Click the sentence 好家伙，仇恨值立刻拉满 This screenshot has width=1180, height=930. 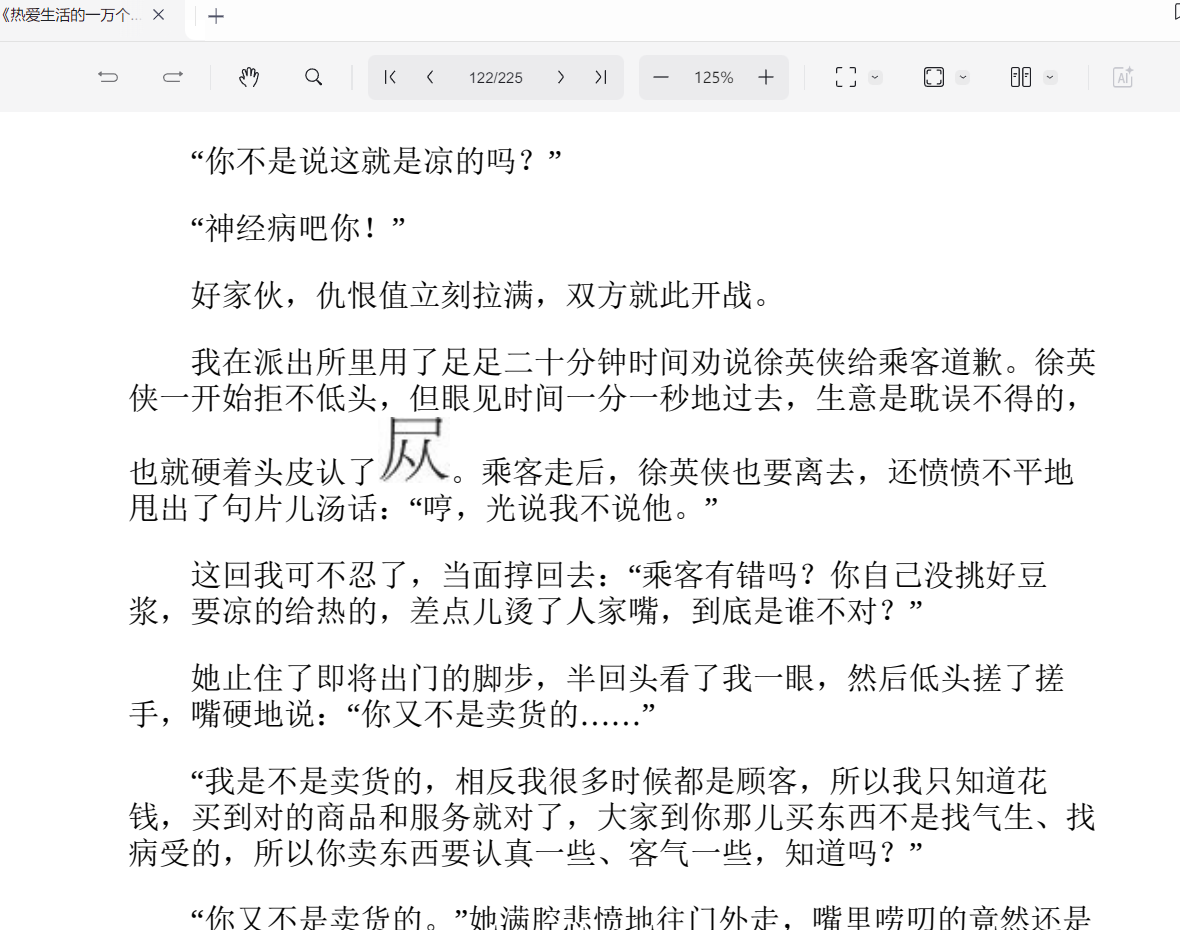361,295
